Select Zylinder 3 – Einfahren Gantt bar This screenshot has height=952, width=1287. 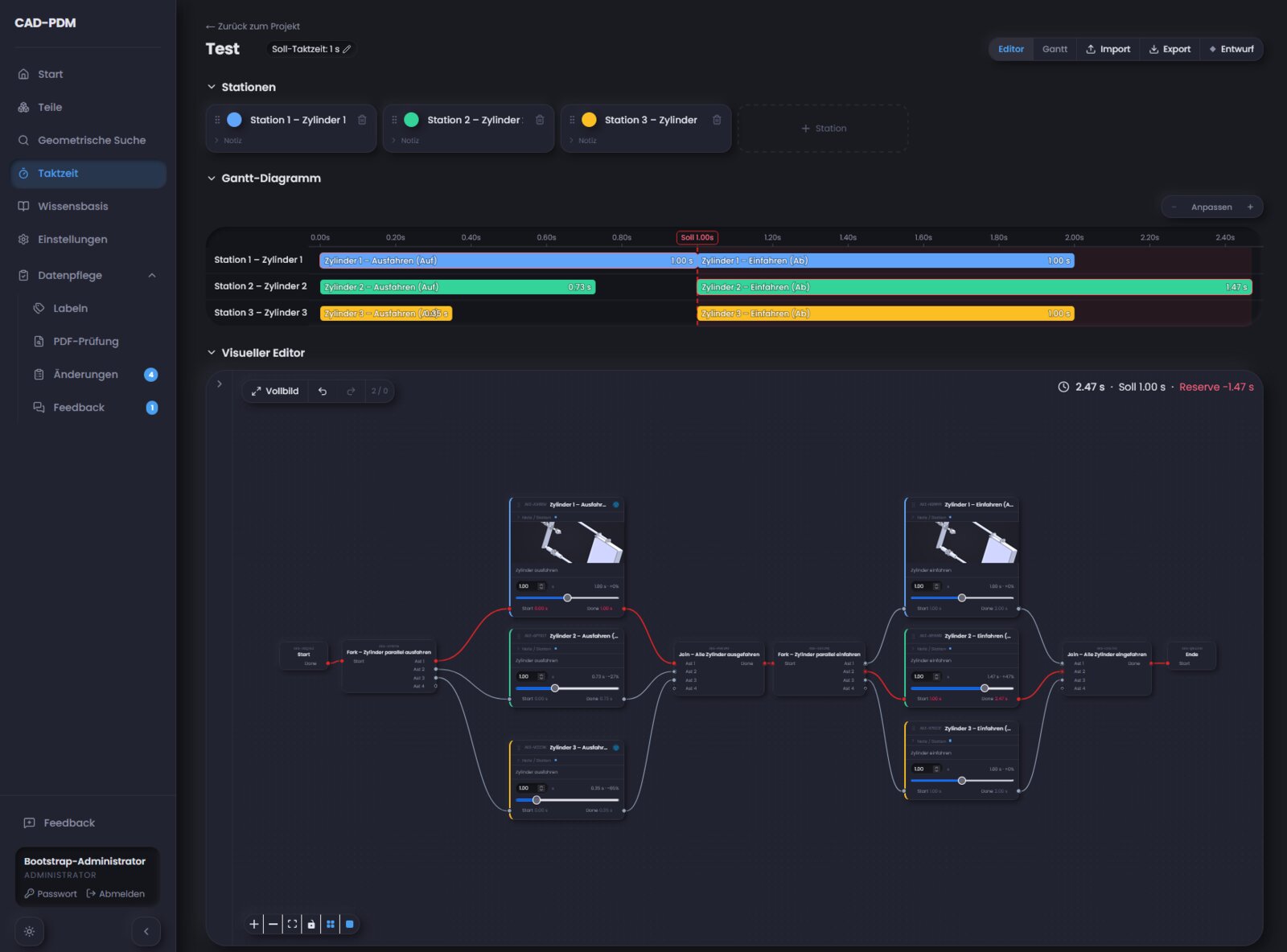pyautogui.click(x=886, y=314)
